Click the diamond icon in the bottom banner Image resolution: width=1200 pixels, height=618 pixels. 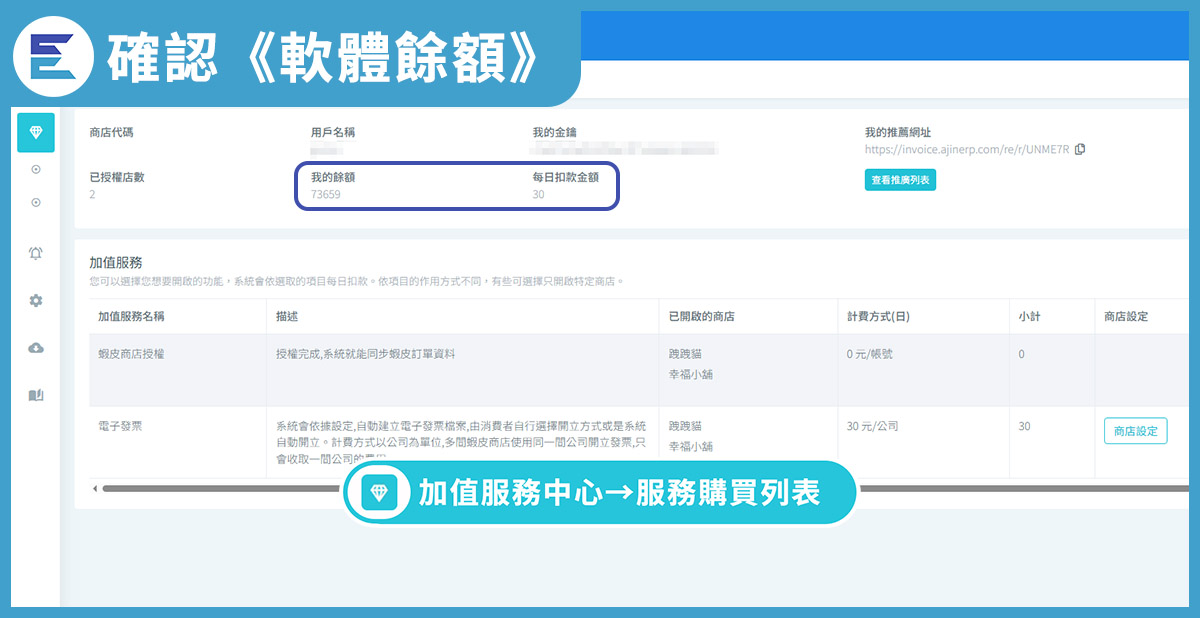coord(380,492)
